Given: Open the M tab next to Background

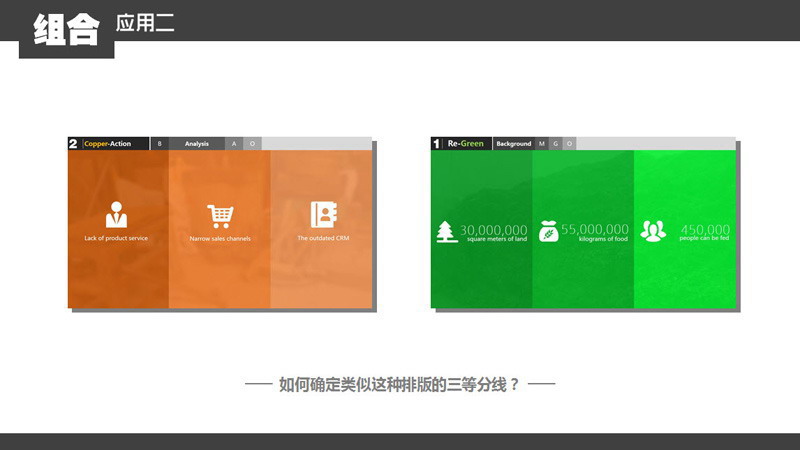Looking at the screenshot, I should (x=542, y=144).
